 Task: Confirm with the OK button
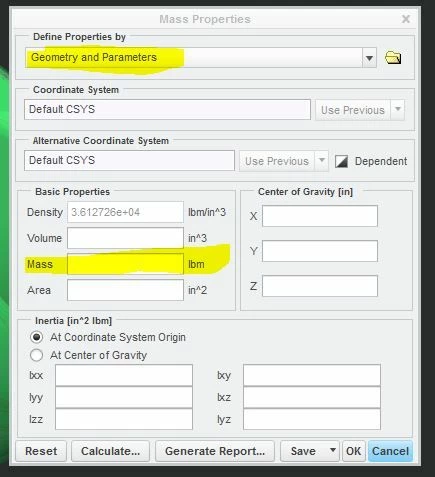(353, 451)
